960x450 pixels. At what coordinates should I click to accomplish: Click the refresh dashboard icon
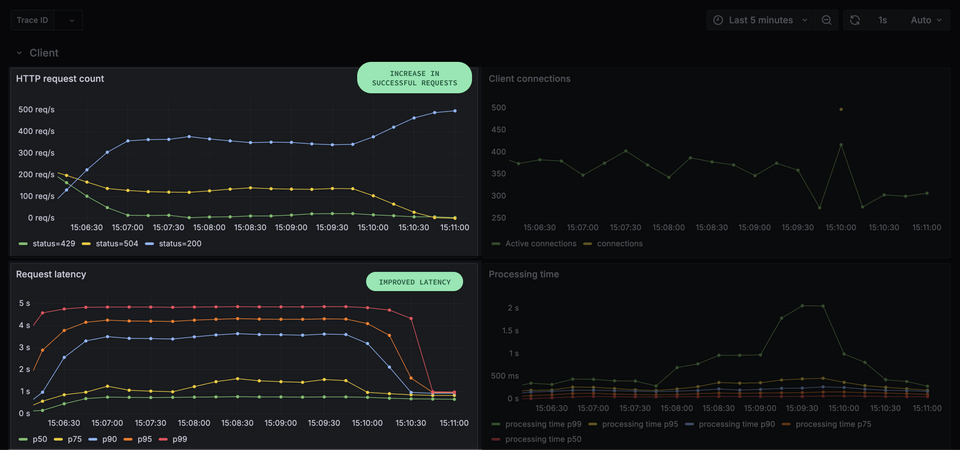pos(855,20)
